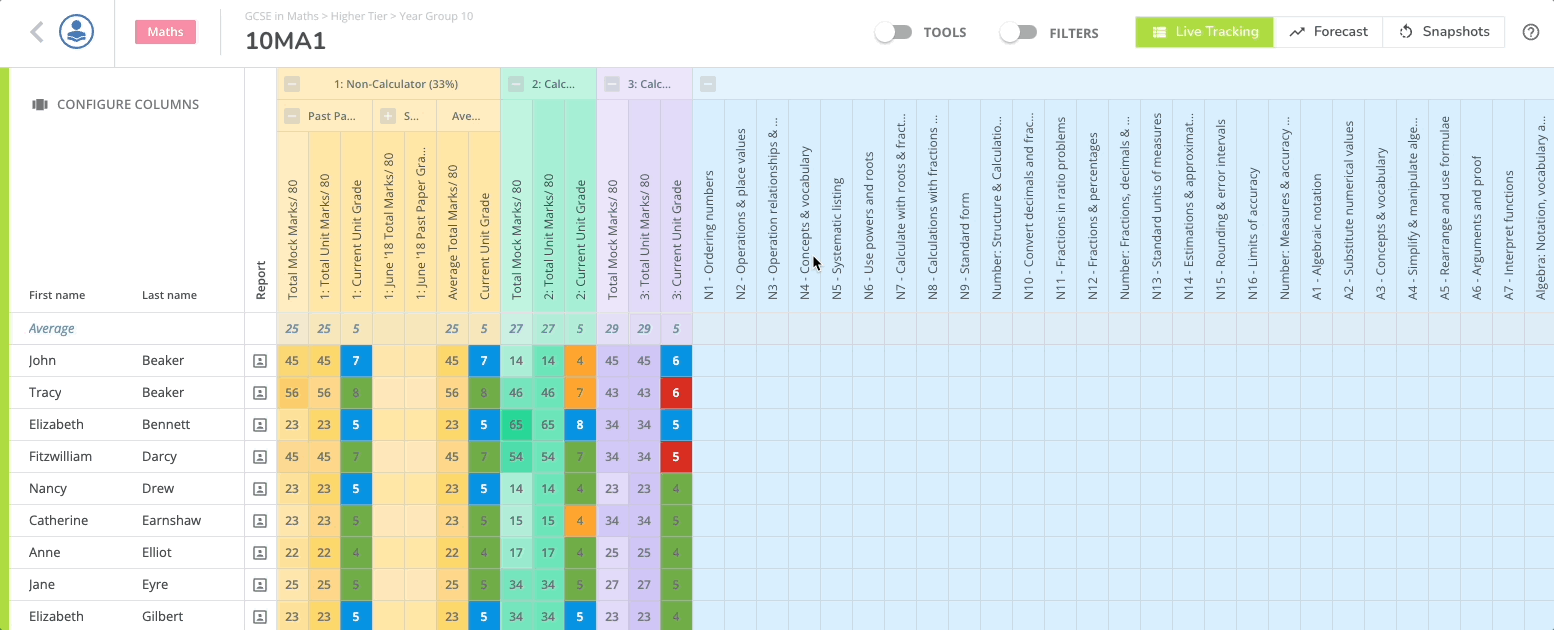Enable the FILTERS toggle
The image size is (1554, 630).
[1019, 31]
